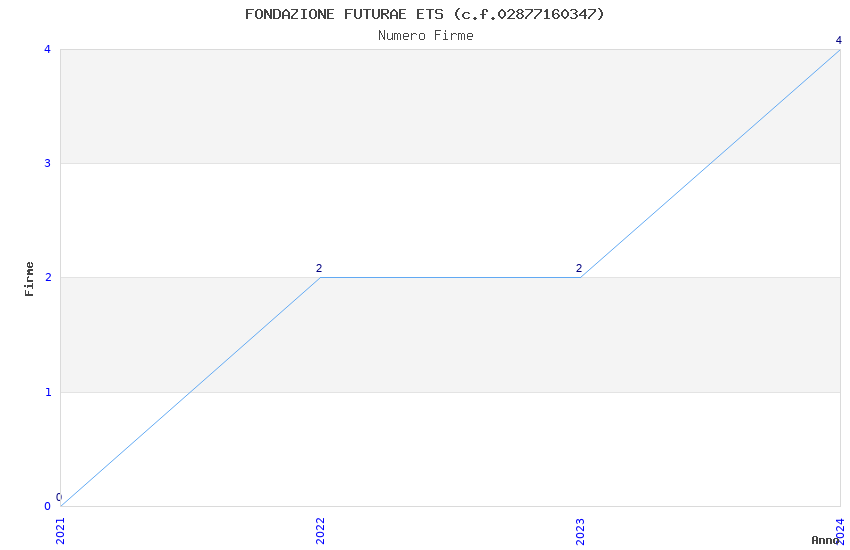Click the y-axis tick label 0
Viewport: 850px width, 550px height.
click(x=47, y=506)
